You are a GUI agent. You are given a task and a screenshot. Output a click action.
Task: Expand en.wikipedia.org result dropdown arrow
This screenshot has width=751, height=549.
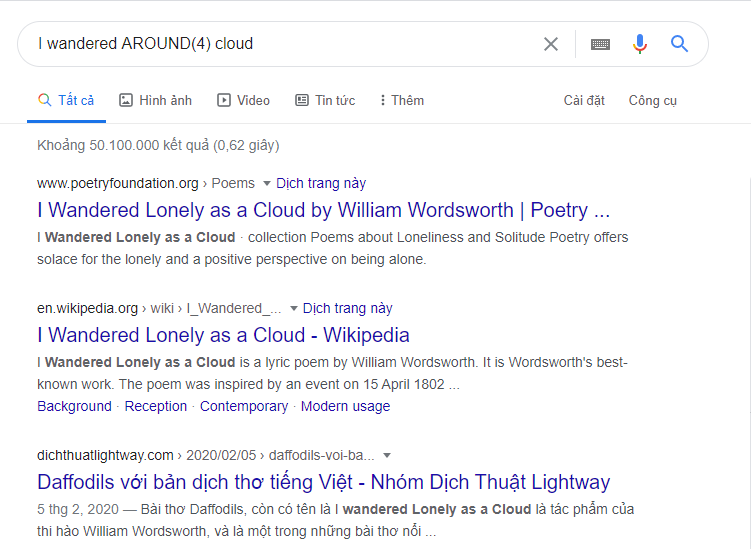coord(294,309)
